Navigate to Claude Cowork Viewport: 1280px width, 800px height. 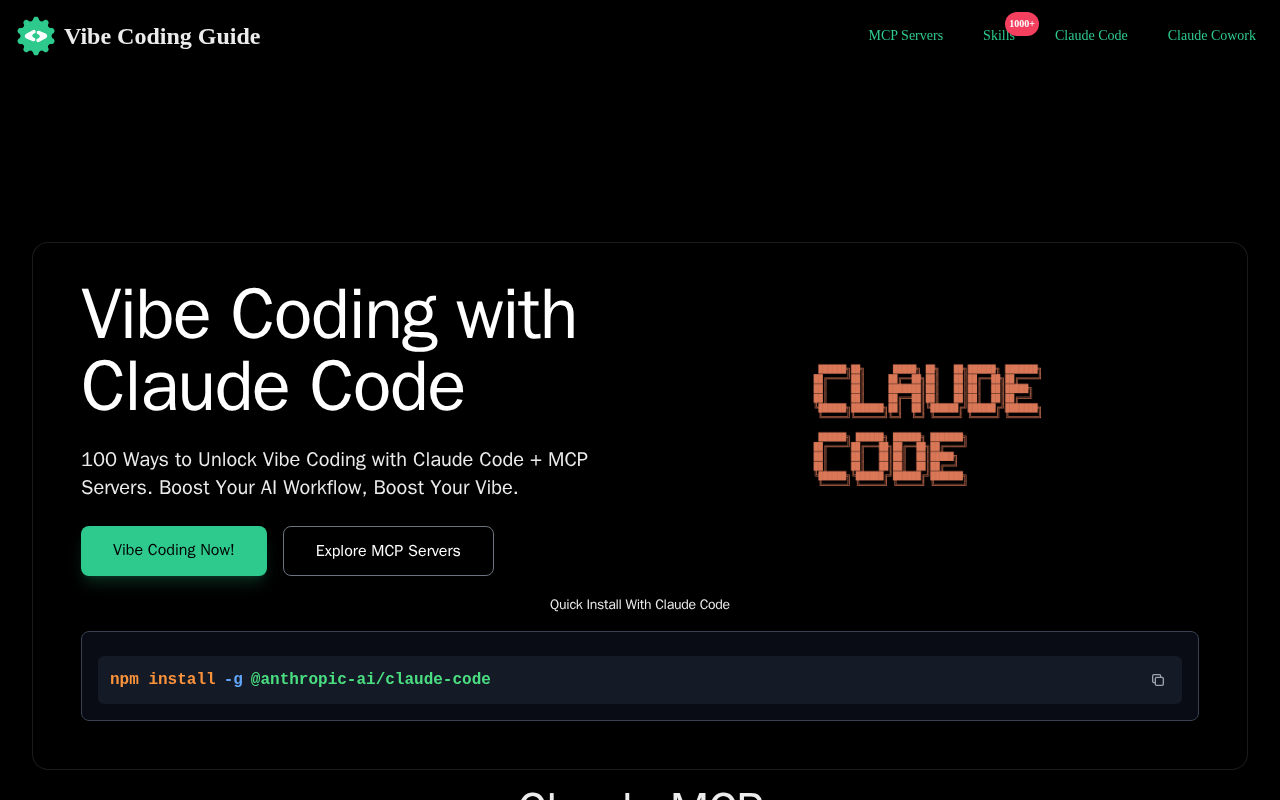click(1211, 36)
